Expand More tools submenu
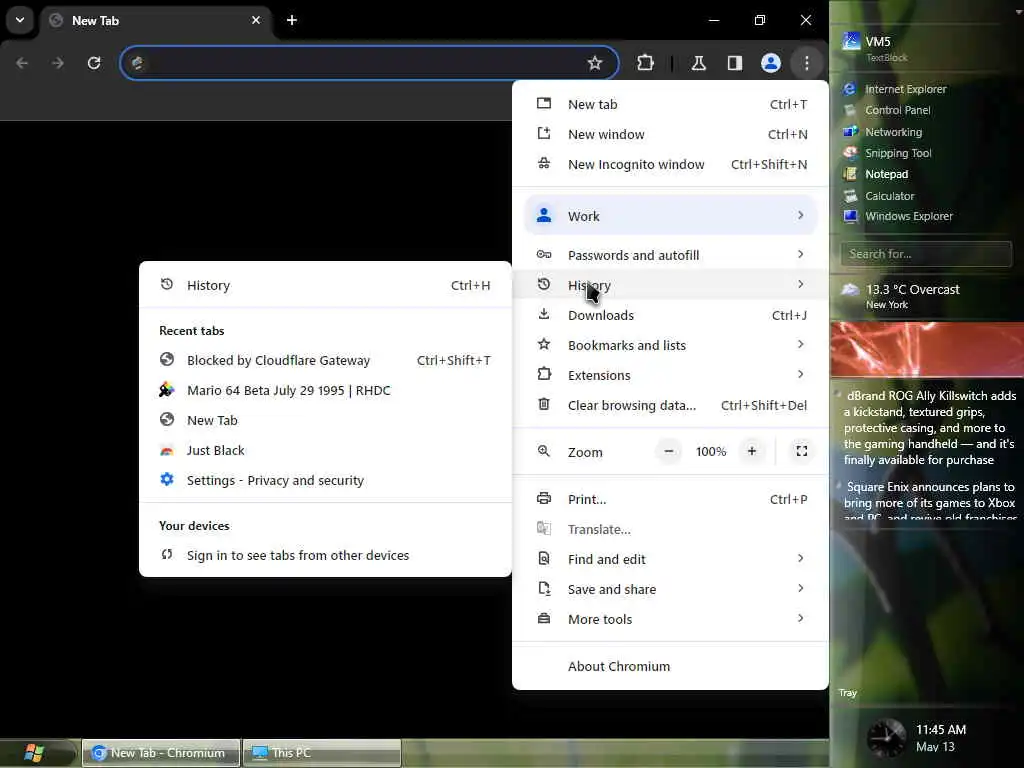Viewport: 1024px width, 768px height. [x=671, y=619]
